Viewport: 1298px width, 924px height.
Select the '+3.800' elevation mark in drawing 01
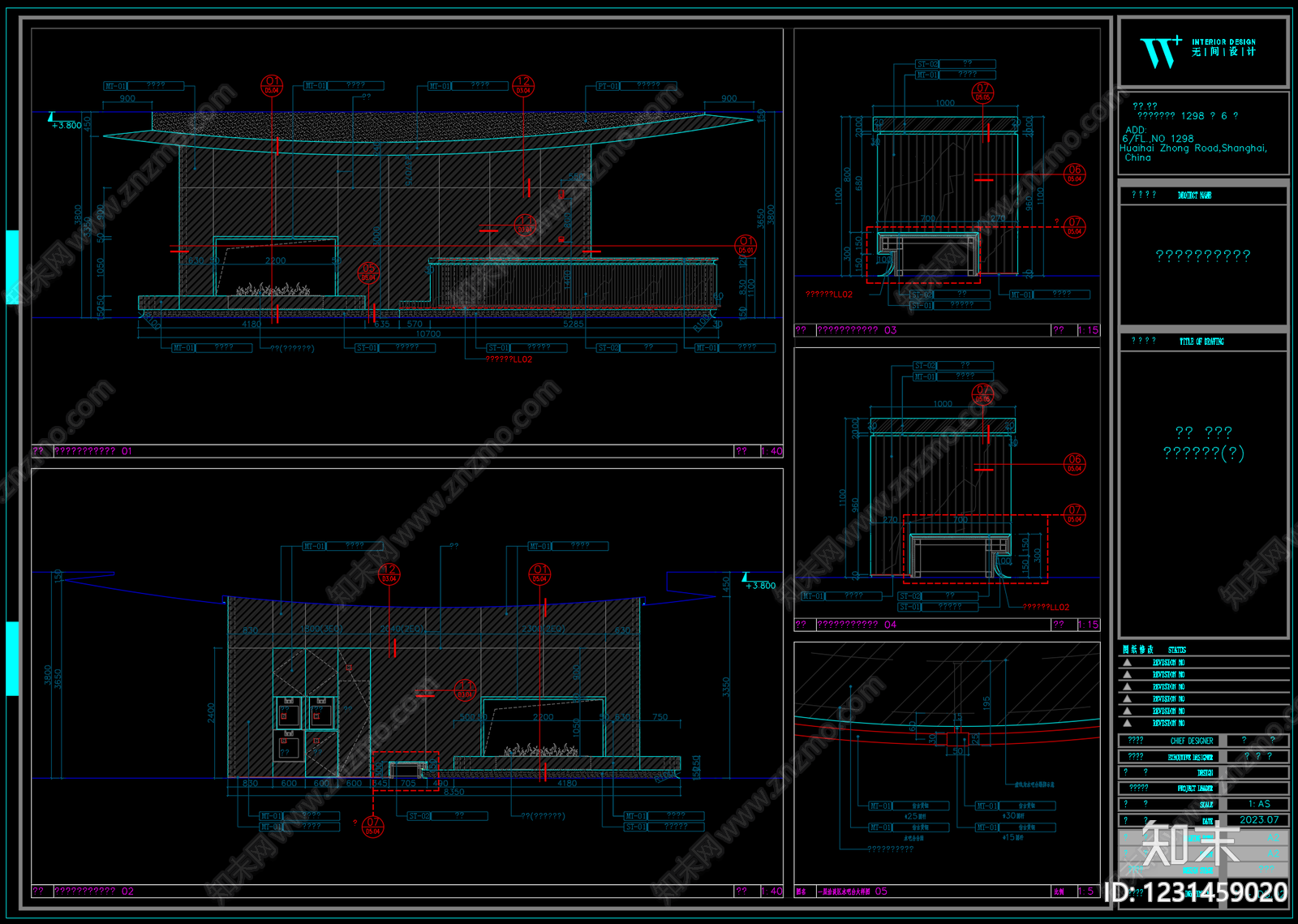(x=67, y=126)
